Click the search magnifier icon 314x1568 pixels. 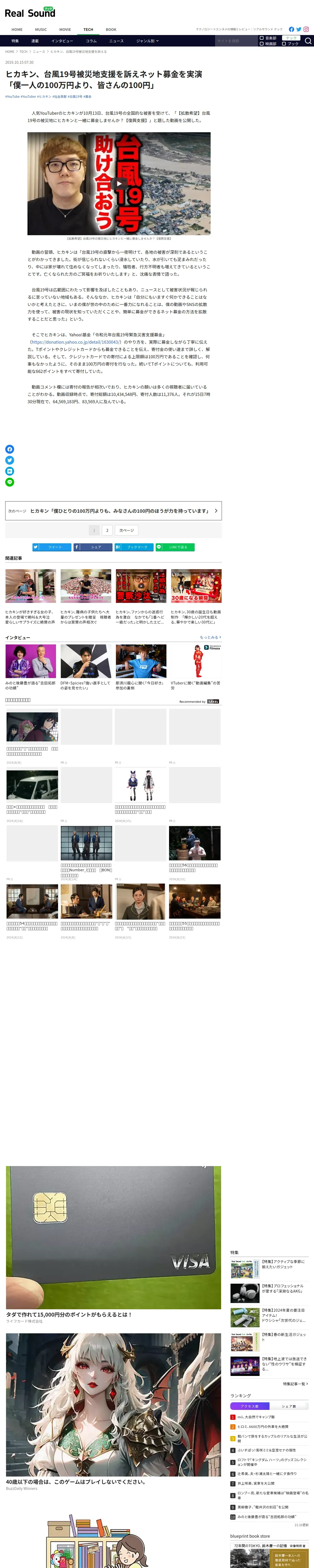[308, 41]
